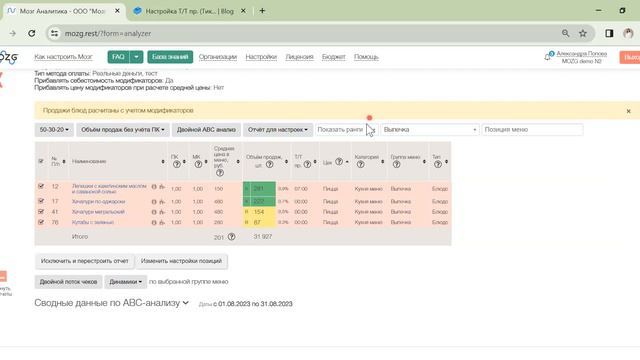Open new browser tab
Image resolution: width=640 pixels, height=360 pixels.
click(x=262, y=11)
